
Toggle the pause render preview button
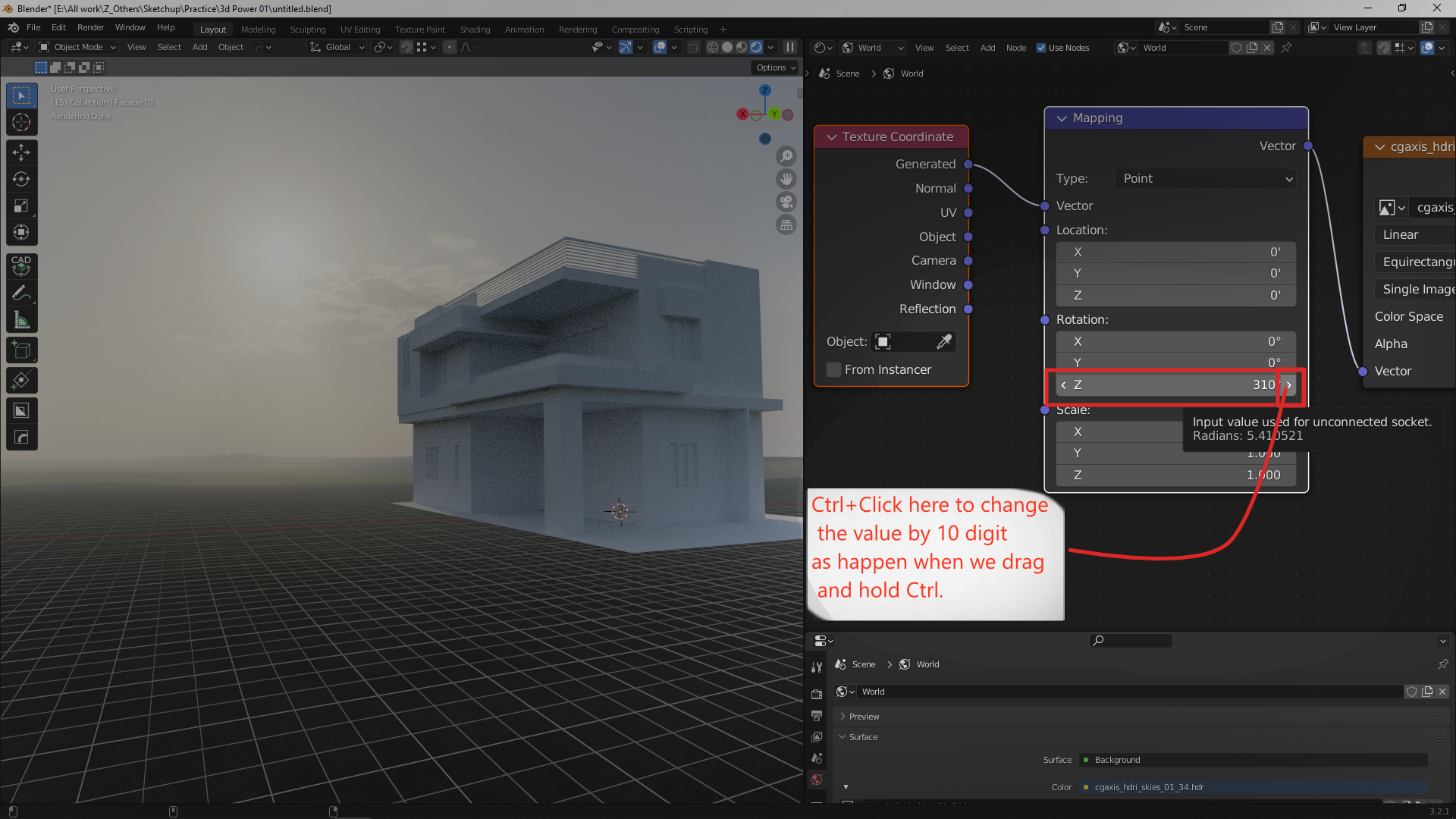[790, 47]
